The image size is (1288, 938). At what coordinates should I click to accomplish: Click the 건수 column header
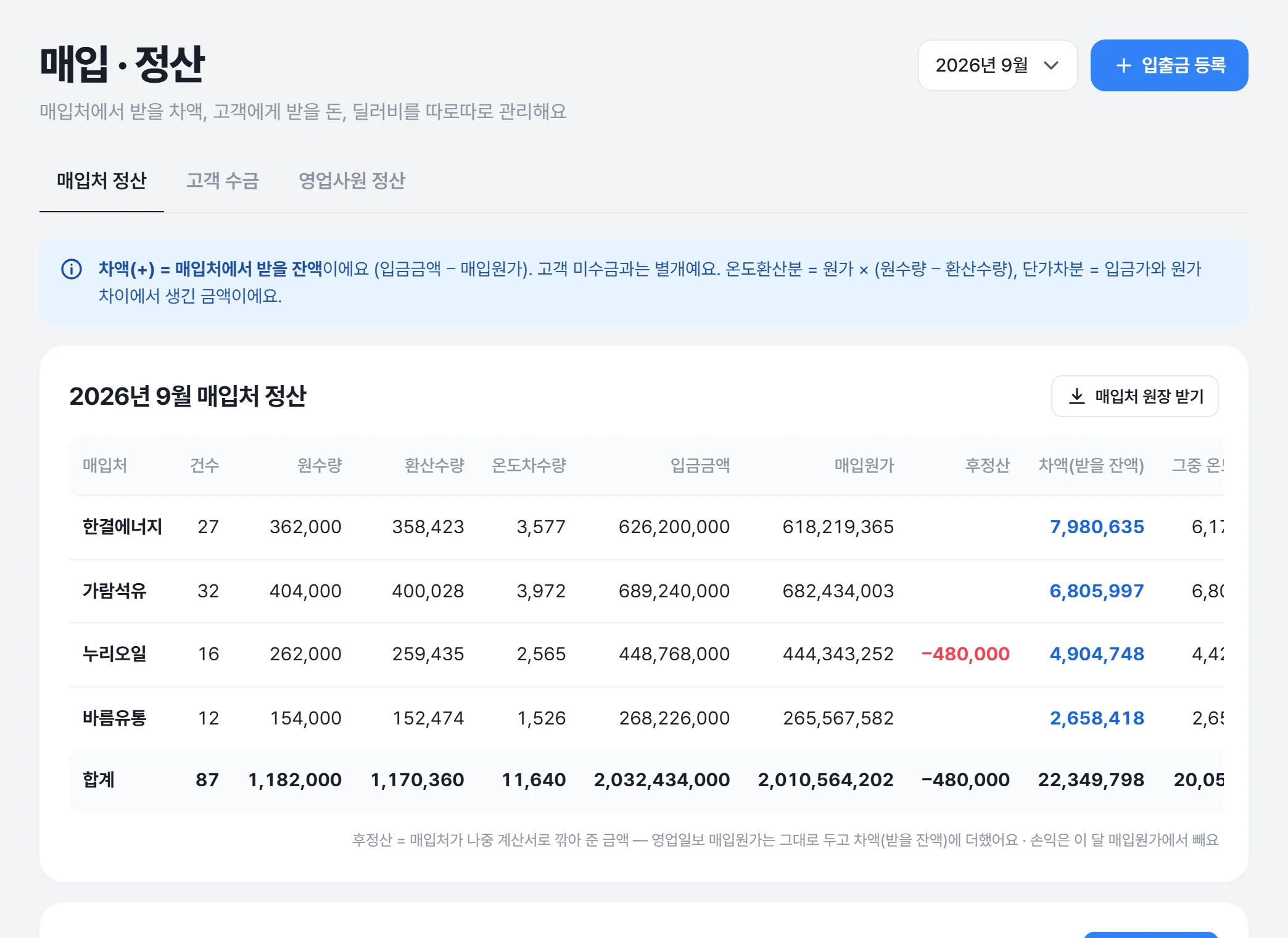205,465
